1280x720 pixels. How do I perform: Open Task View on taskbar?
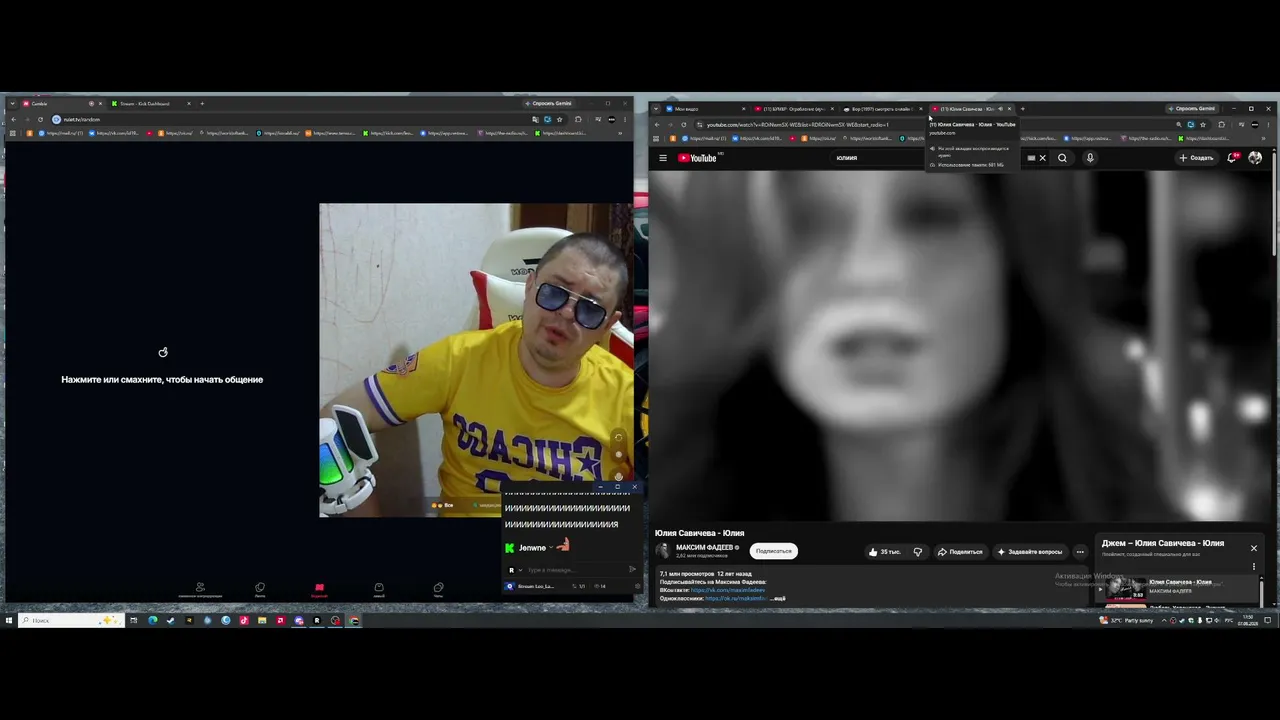point(134,620)
